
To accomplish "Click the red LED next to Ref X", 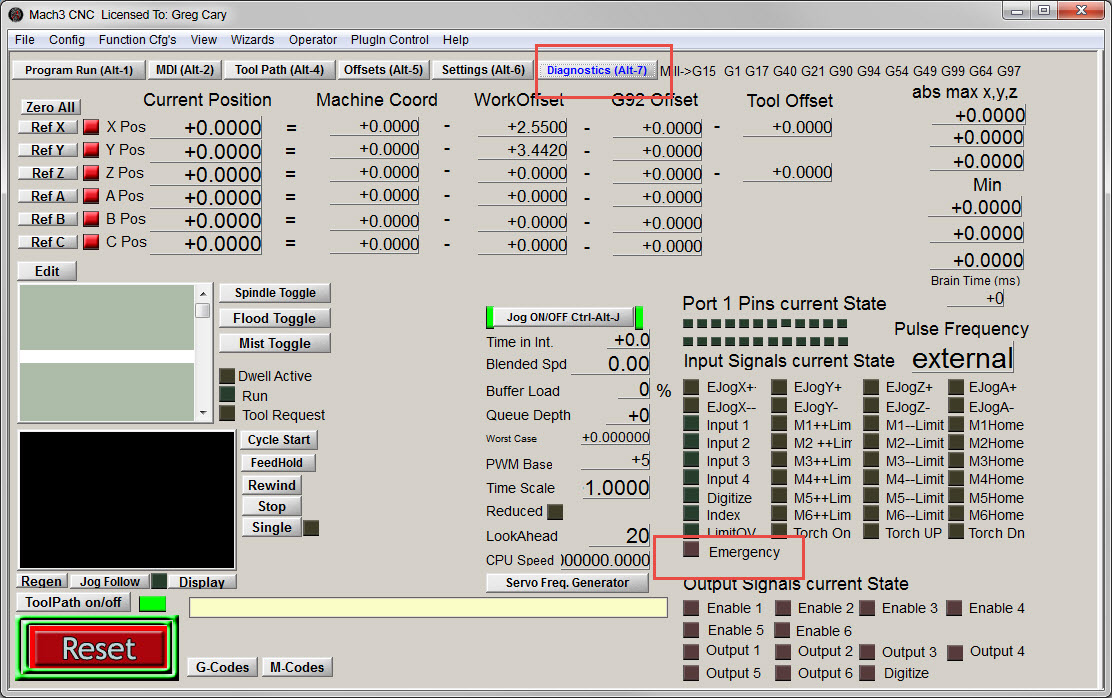I will (91, 127).
